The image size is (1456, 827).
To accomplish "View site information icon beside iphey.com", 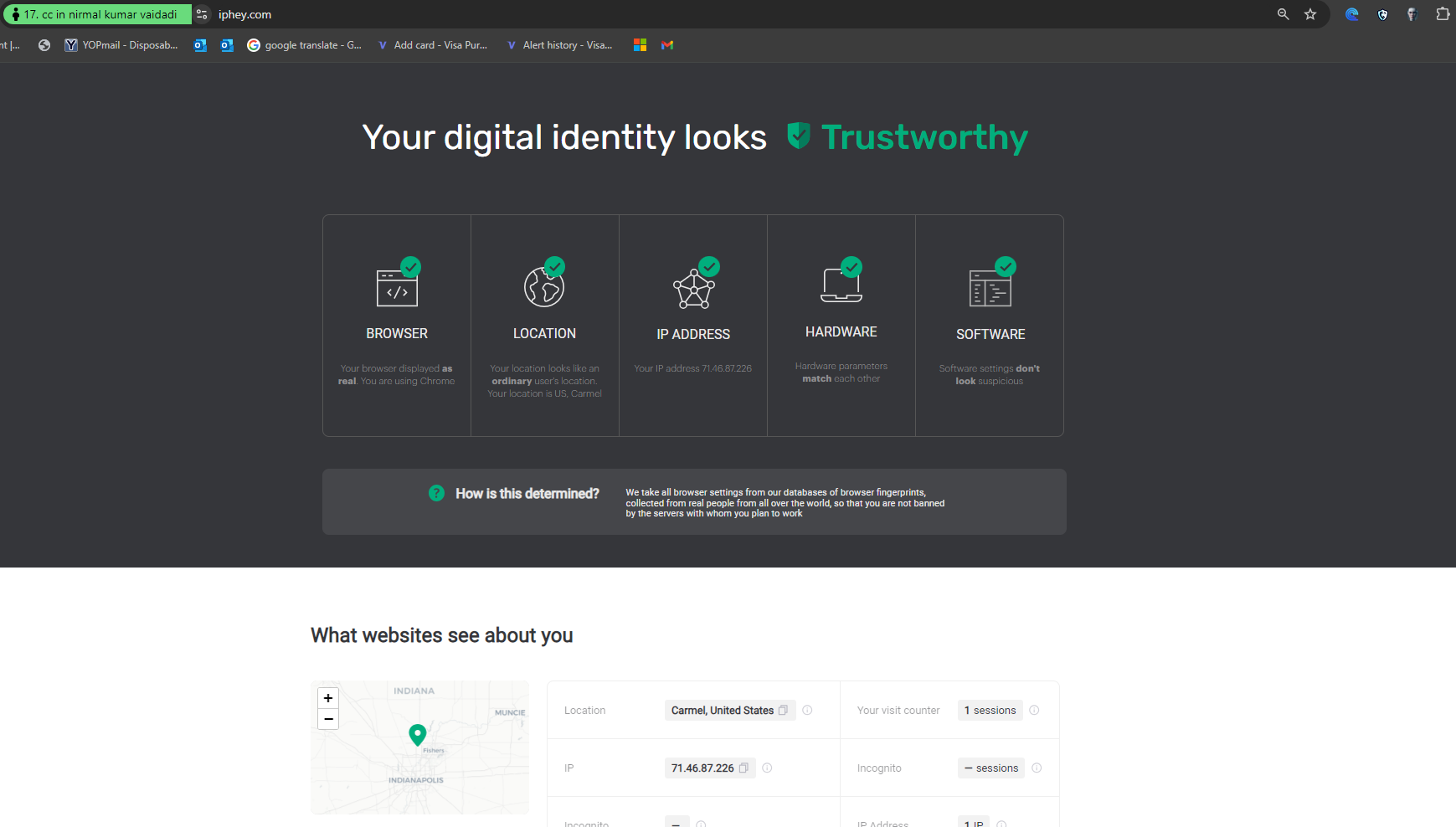I will click(202, 14).
